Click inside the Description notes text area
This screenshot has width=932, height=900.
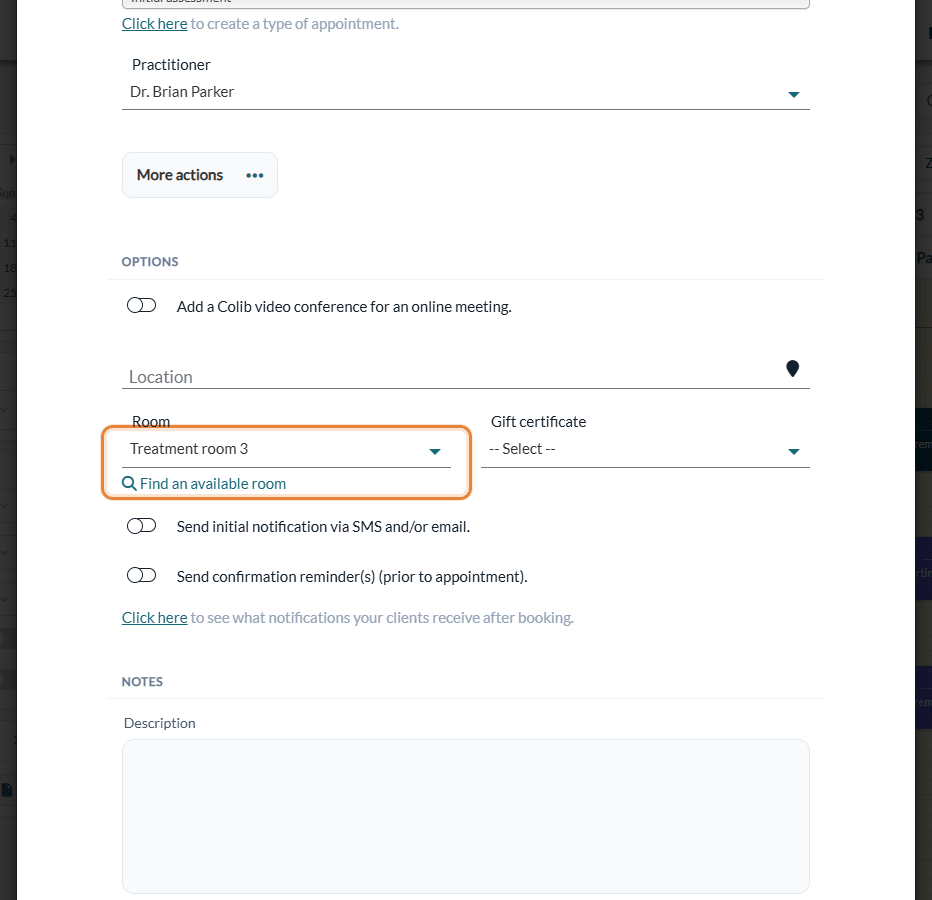tap(465, 816)
